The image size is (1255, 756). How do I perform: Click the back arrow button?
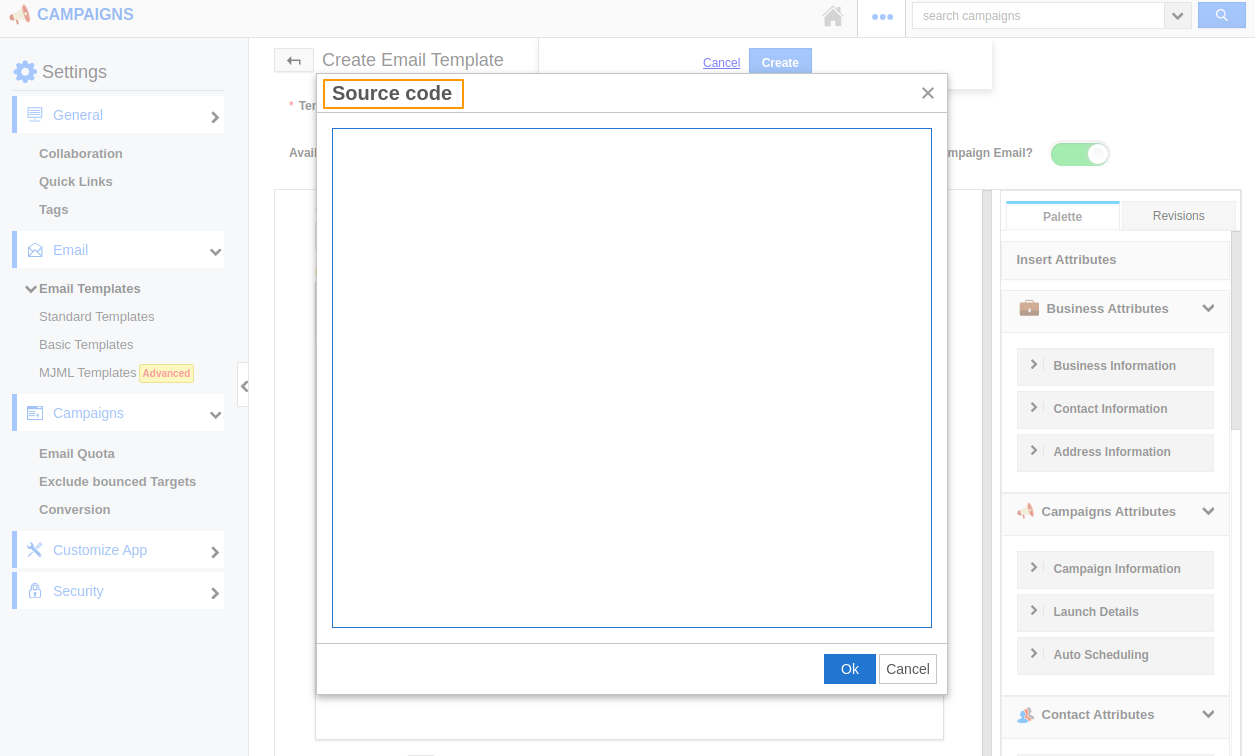click(x=294, y=60)
